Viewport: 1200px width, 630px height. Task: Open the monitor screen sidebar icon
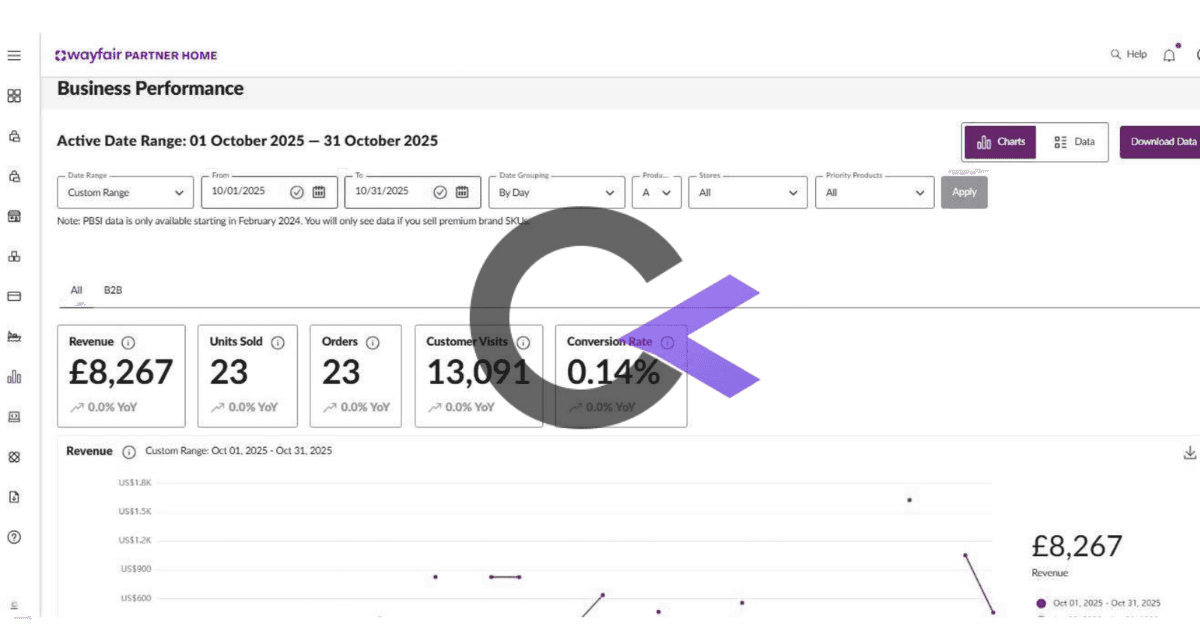coord(14,416)
